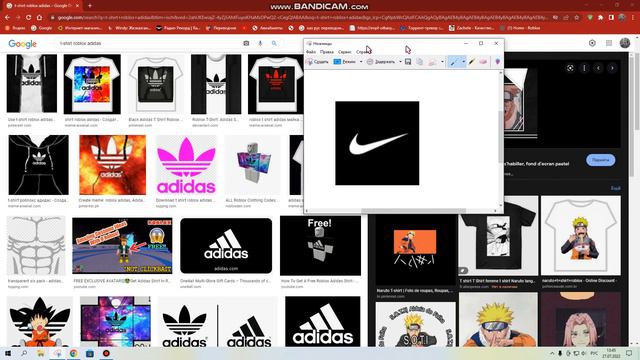Open File Explorer from the taskbar
640x360 pixels.
(x=40, y=353)
